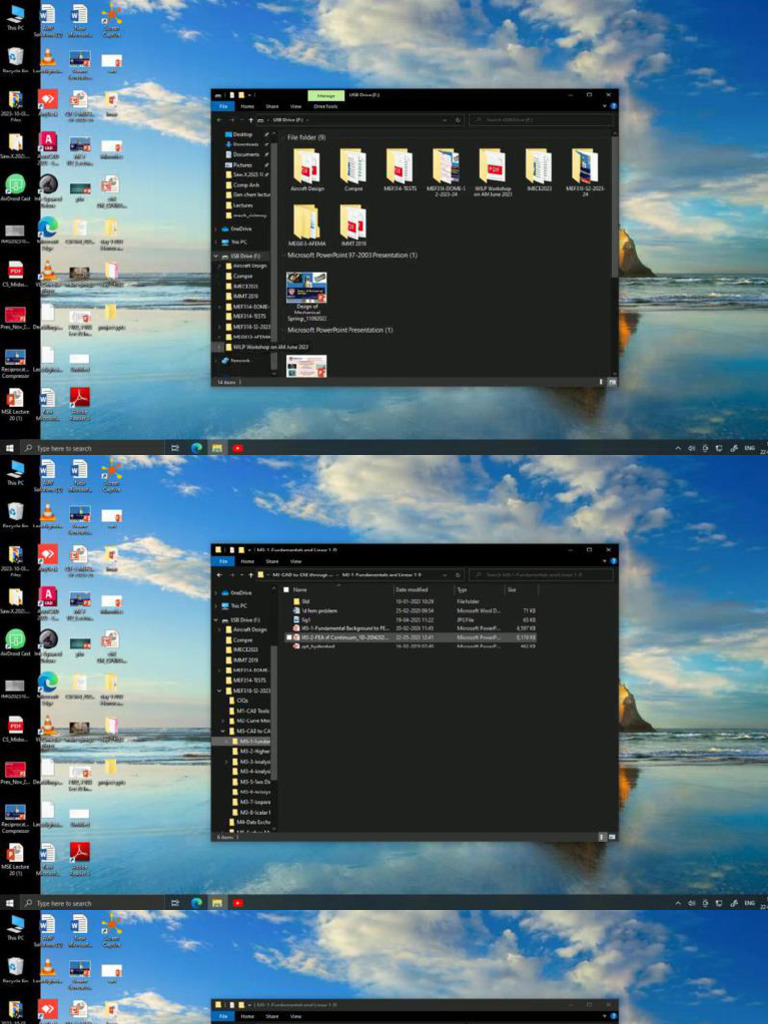
Task: Go back using arrow in USB Drive window
Action: point(219,120)
